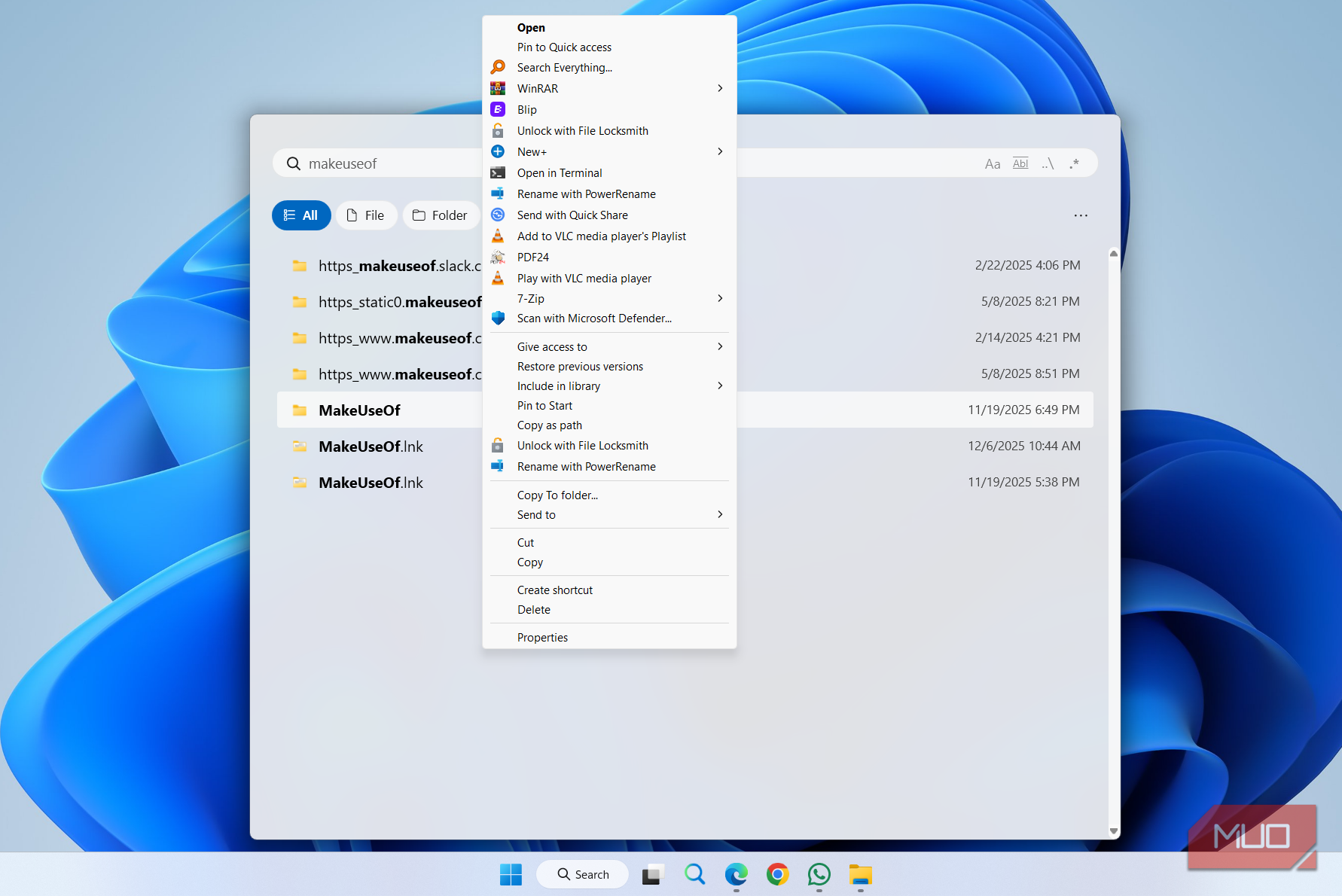Click the results scrollbar down arrow
The height and width of the screenshot is (896, 1342).
[1113, 831]
